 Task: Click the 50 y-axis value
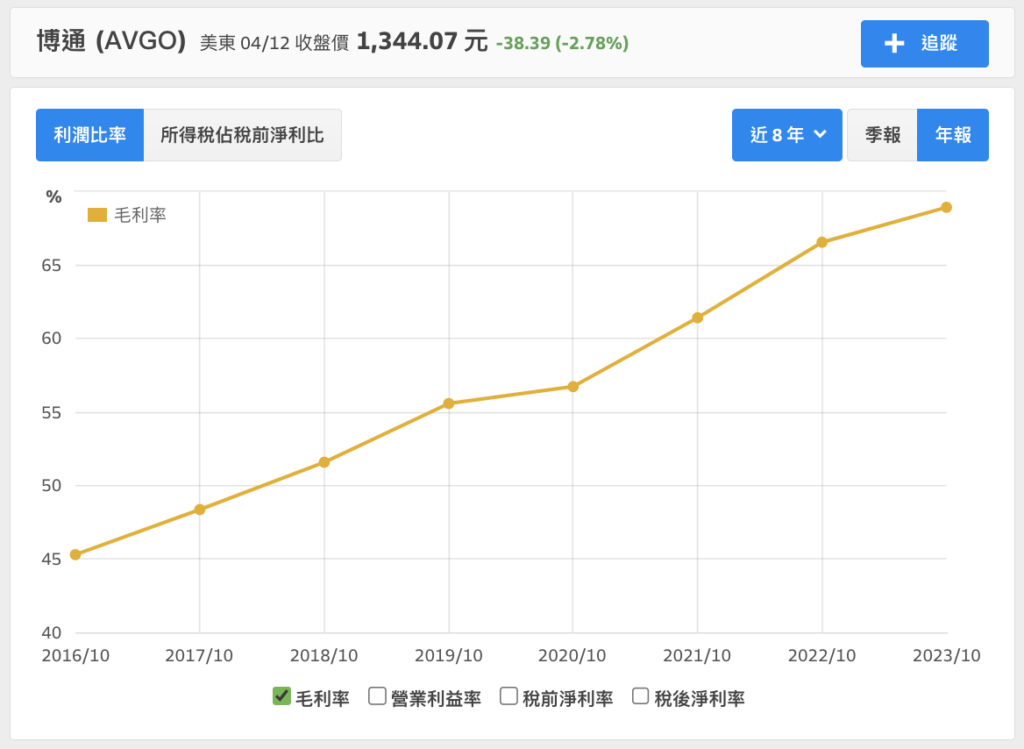click(52, 486)
